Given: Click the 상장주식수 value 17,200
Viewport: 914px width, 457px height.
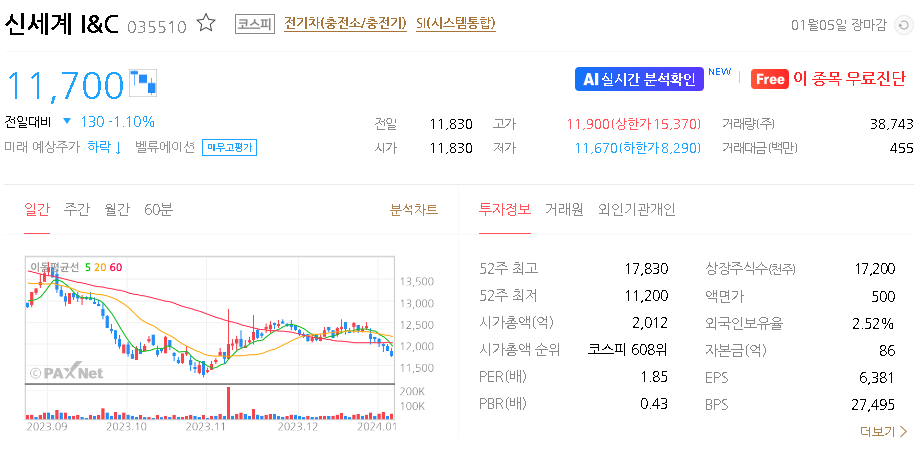Looking at the screenshot, I should [874, 269].
